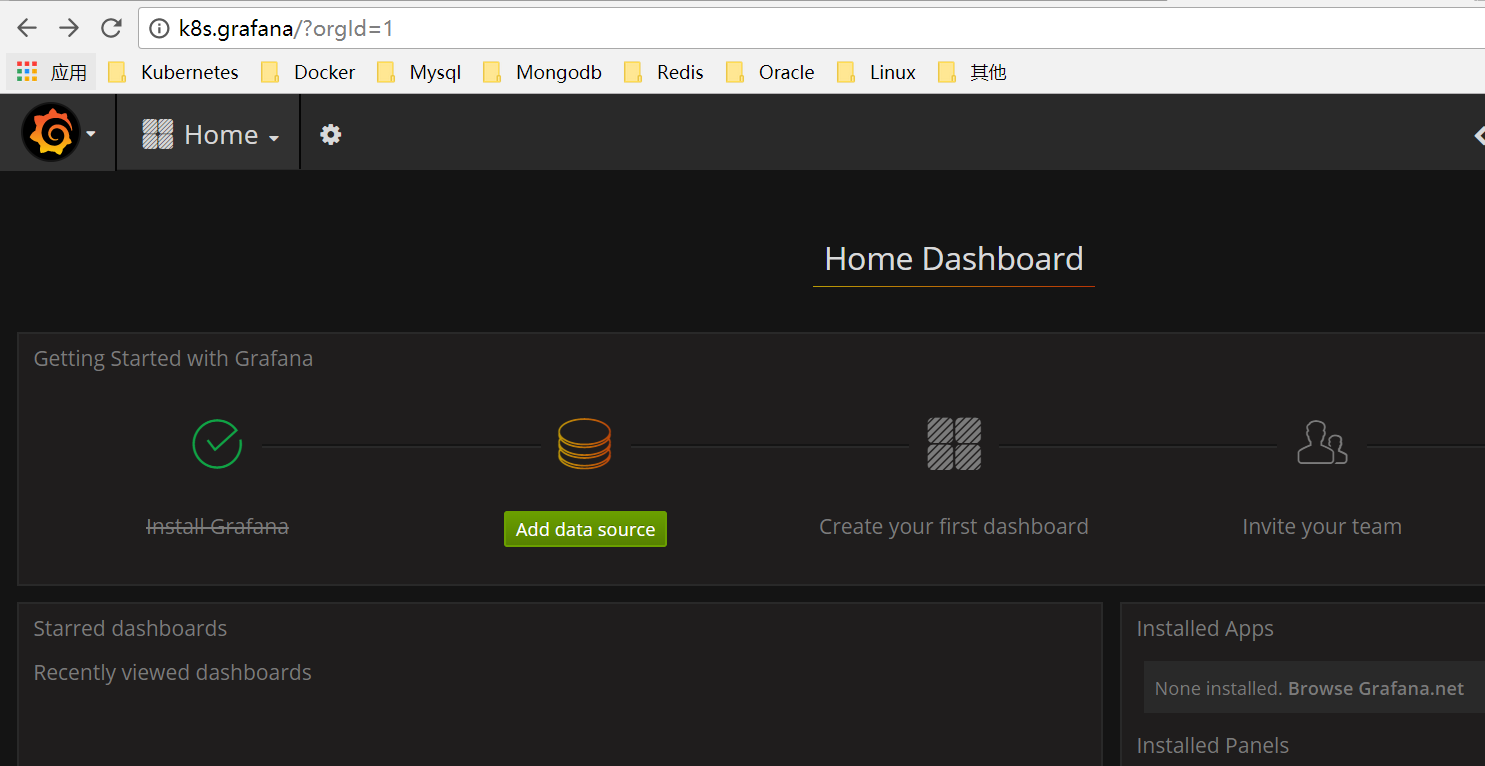Viewport: 1485px width, 766px height.
Task: Open the Docker bookmark folder
Action: click(307, 72)
